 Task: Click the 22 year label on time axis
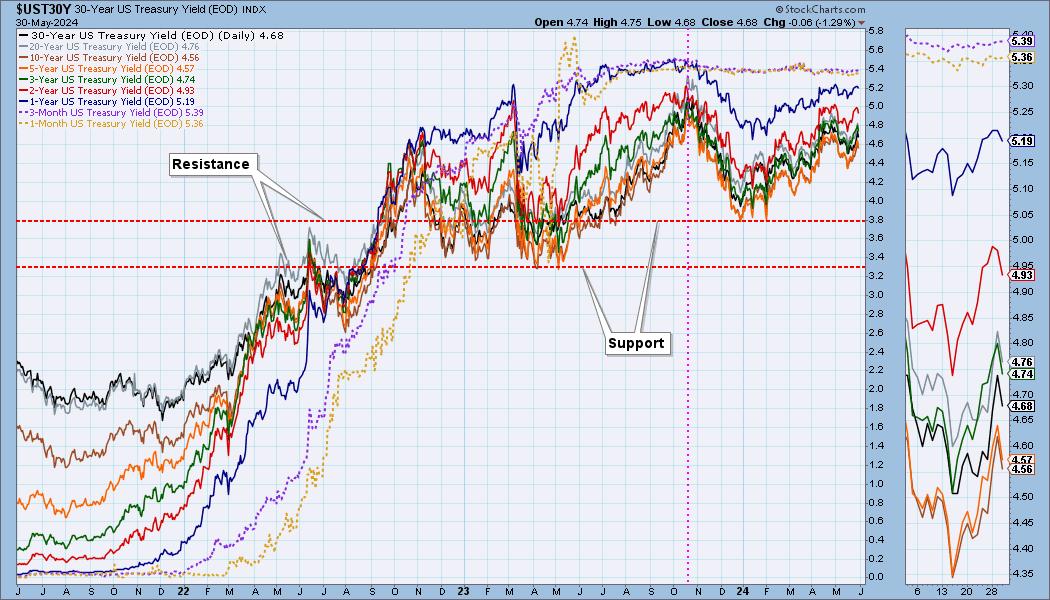pos(183,591)
